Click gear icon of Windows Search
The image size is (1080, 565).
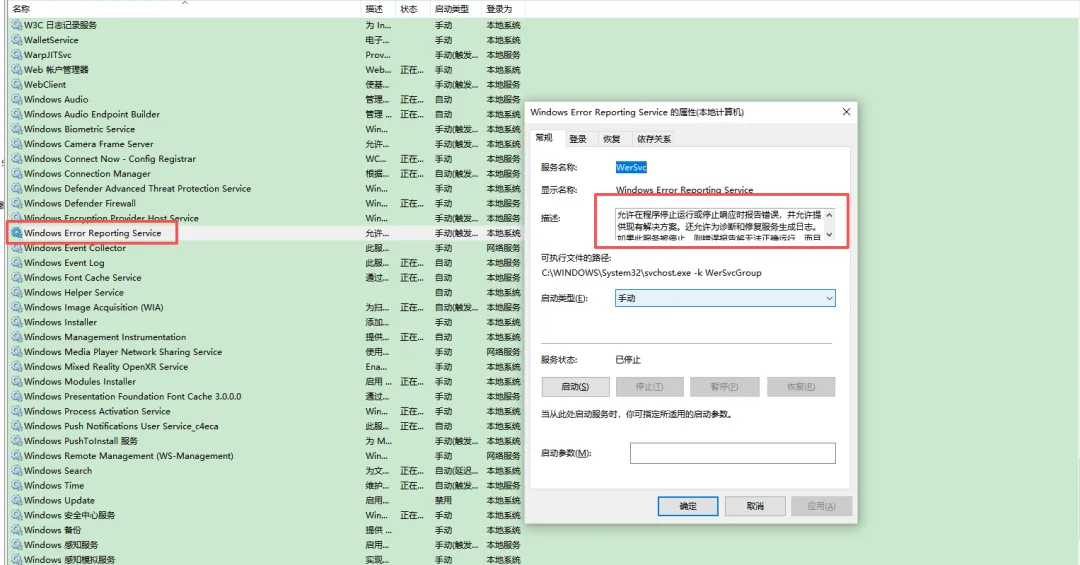[17, 471]
